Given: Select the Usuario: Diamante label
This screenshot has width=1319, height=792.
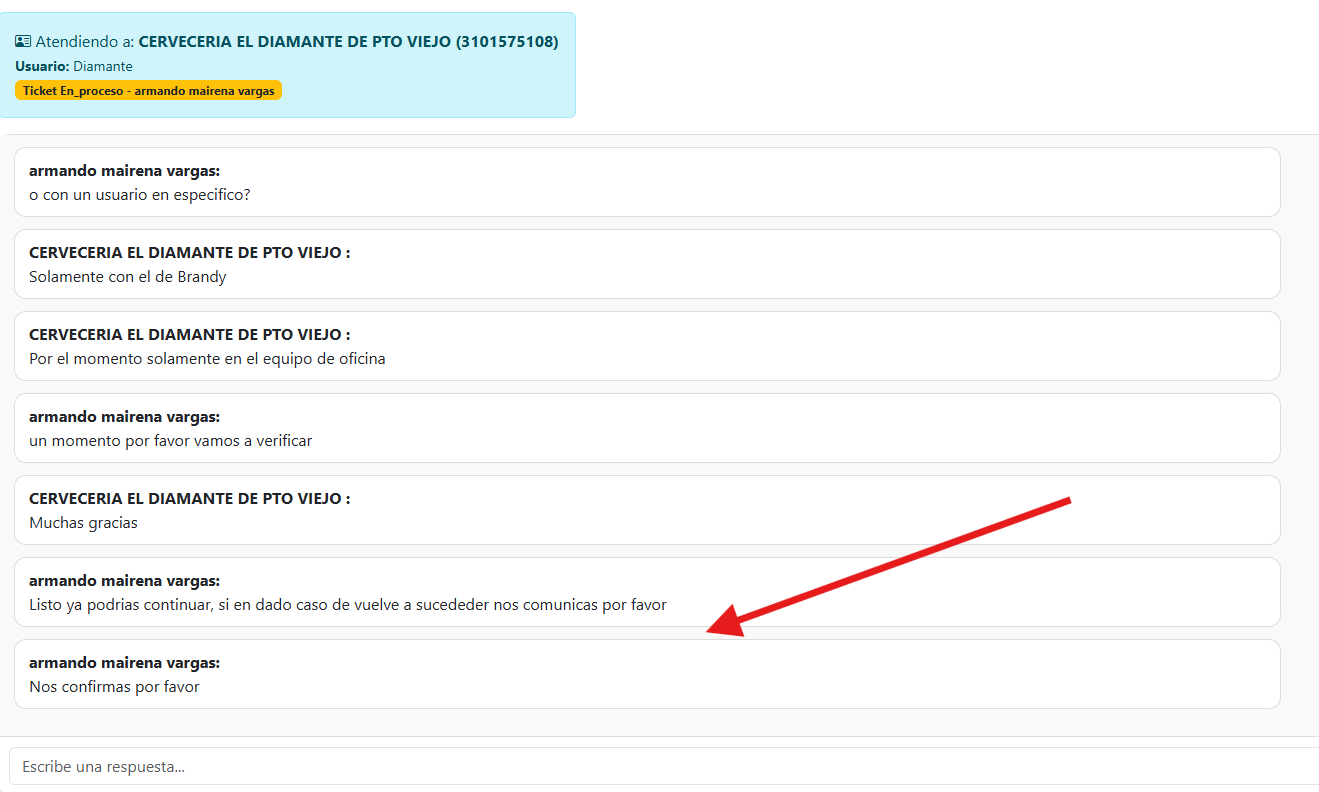Looking at the screenshot, I should 74,66.
